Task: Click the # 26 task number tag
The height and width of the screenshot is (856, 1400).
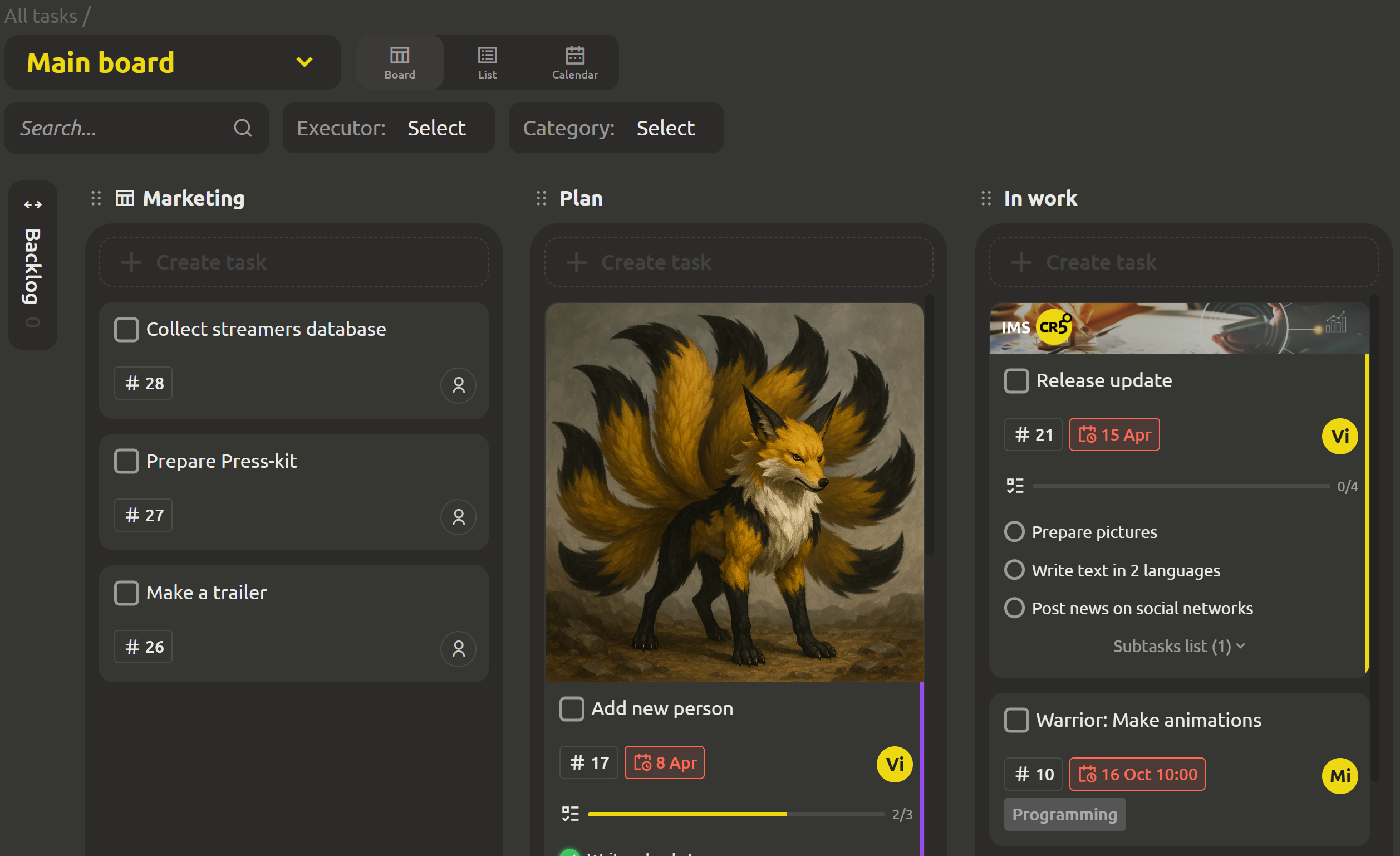Action: coord(143,647)
